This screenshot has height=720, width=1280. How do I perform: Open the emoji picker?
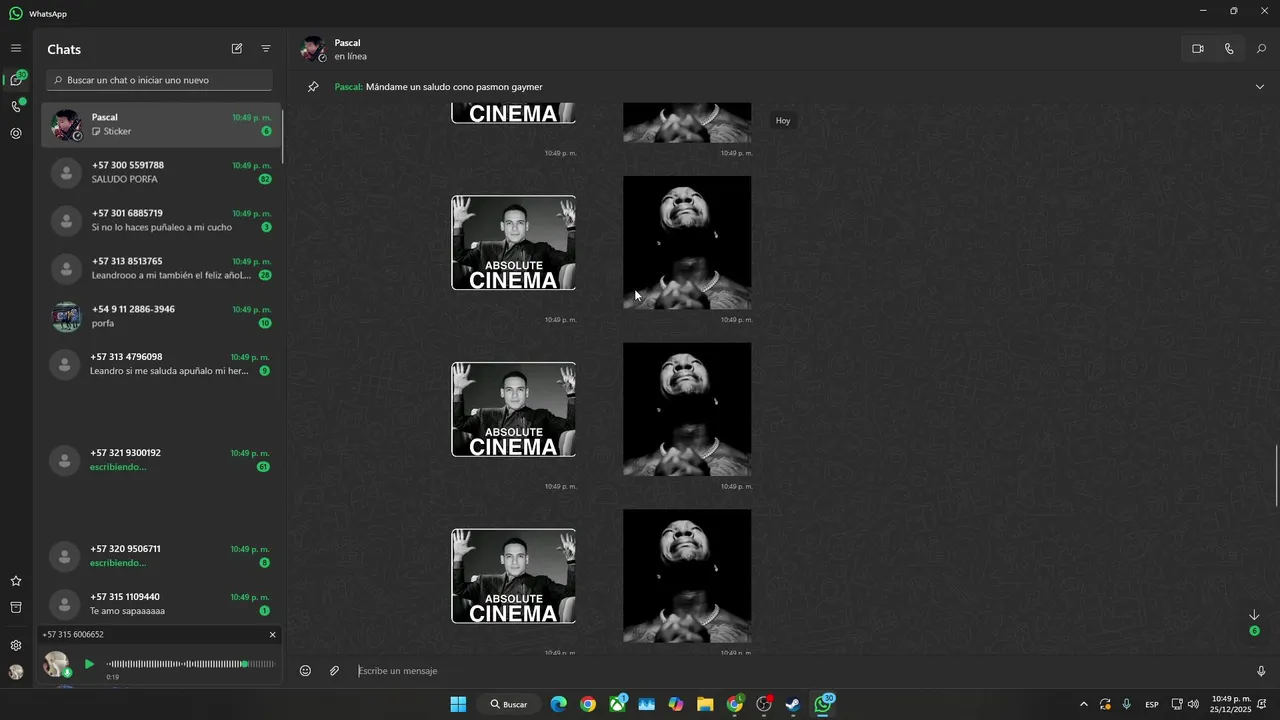point(306,671)
